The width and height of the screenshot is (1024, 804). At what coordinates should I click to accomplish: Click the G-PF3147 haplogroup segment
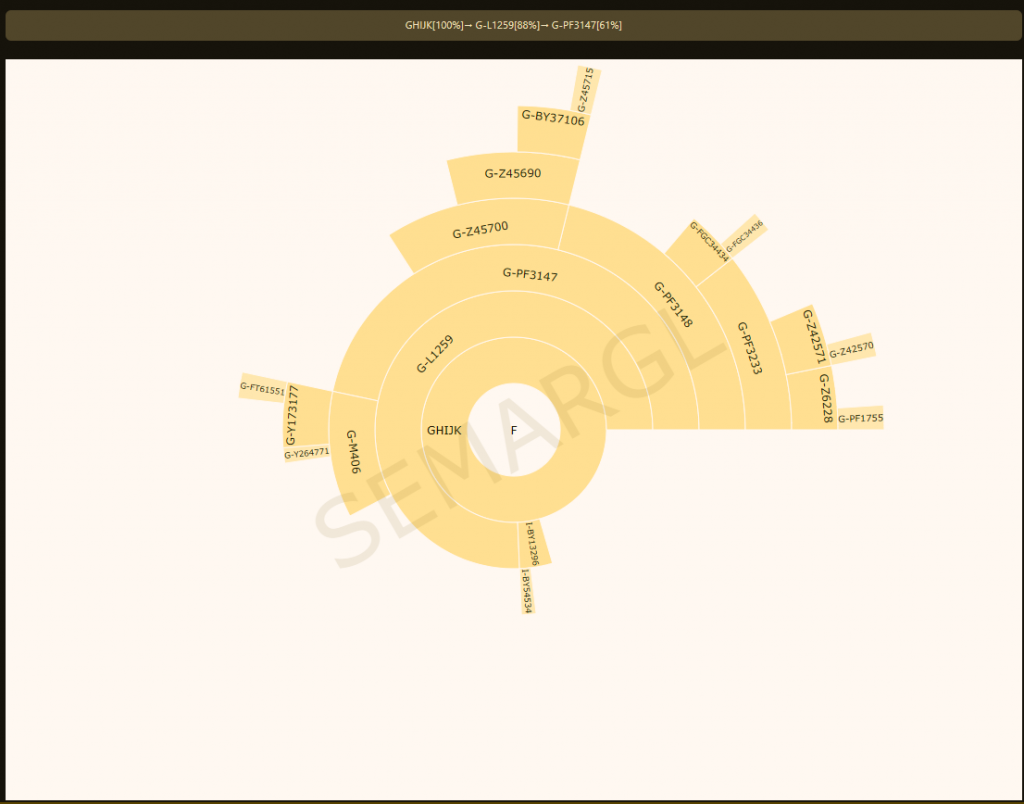click(530, 275)
